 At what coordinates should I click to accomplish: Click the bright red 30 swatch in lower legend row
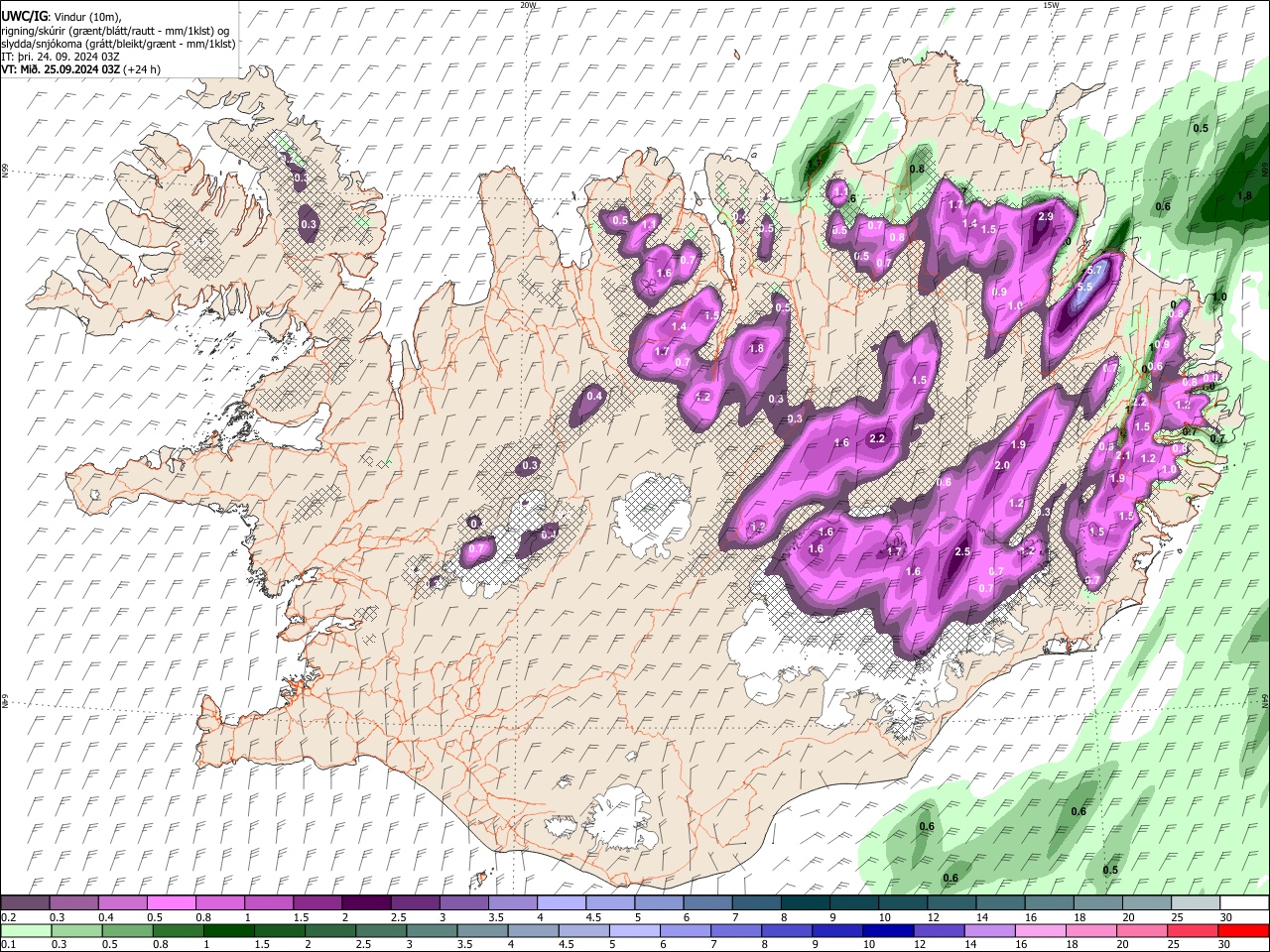pyautogui.click(x=1244, y=931)
